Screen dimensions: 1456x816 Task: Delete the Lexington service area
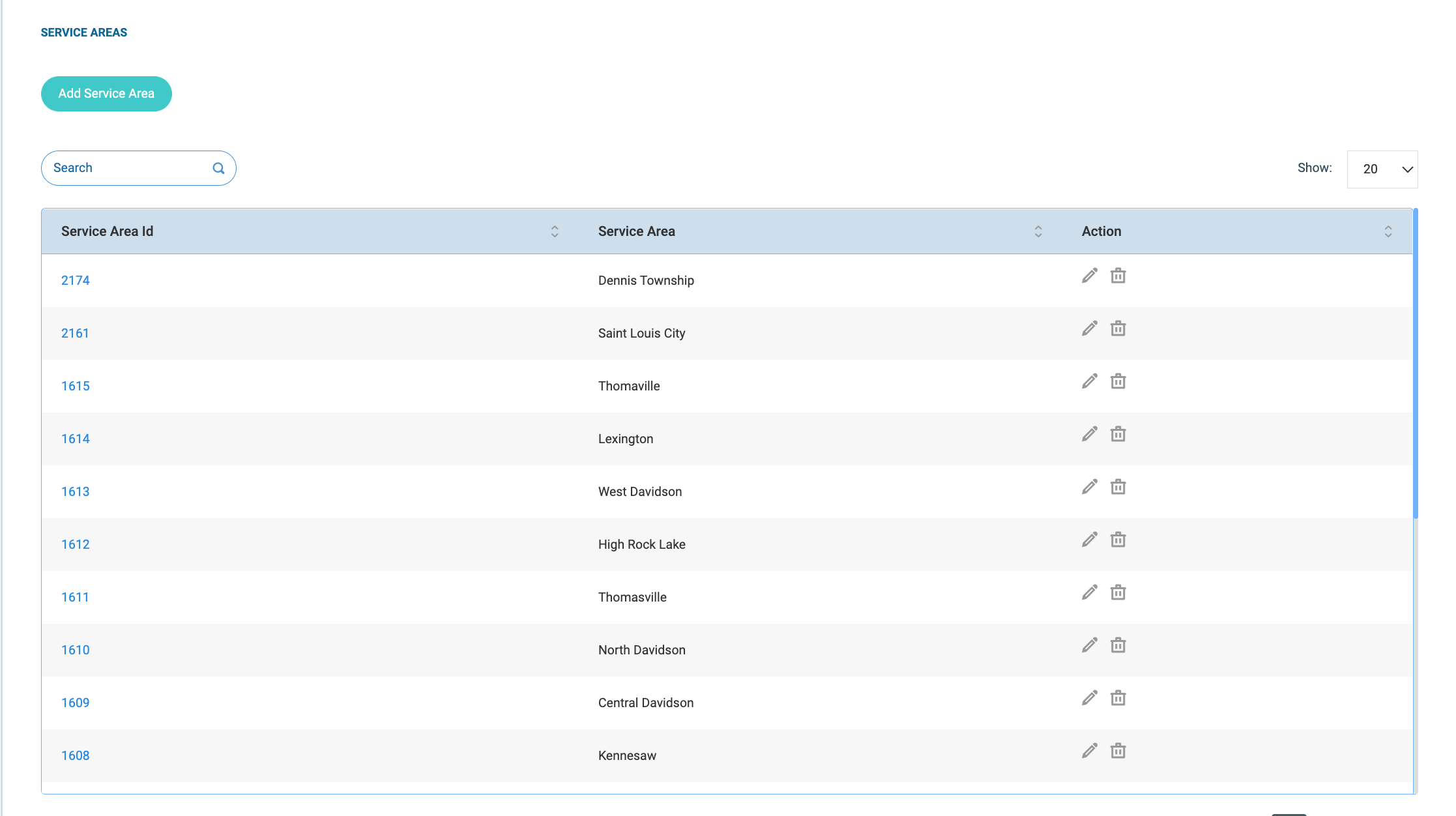pyautogui.click(x=1118, y=434)
